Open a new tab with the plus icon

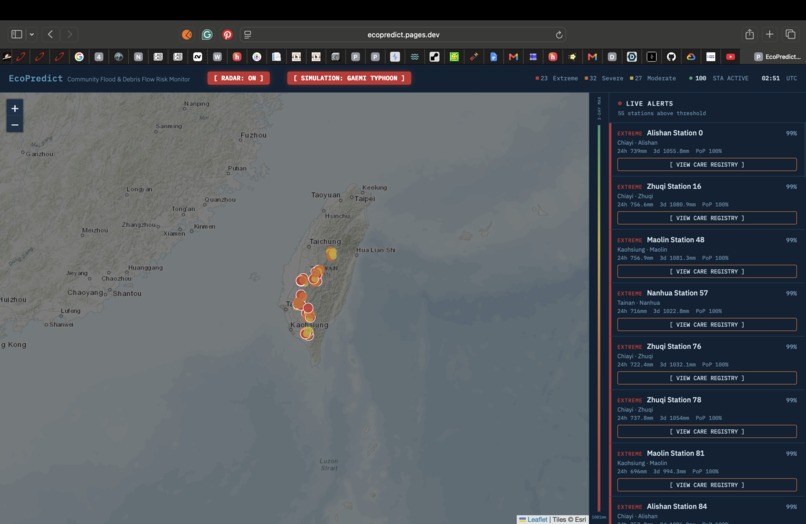coord(770,34)
